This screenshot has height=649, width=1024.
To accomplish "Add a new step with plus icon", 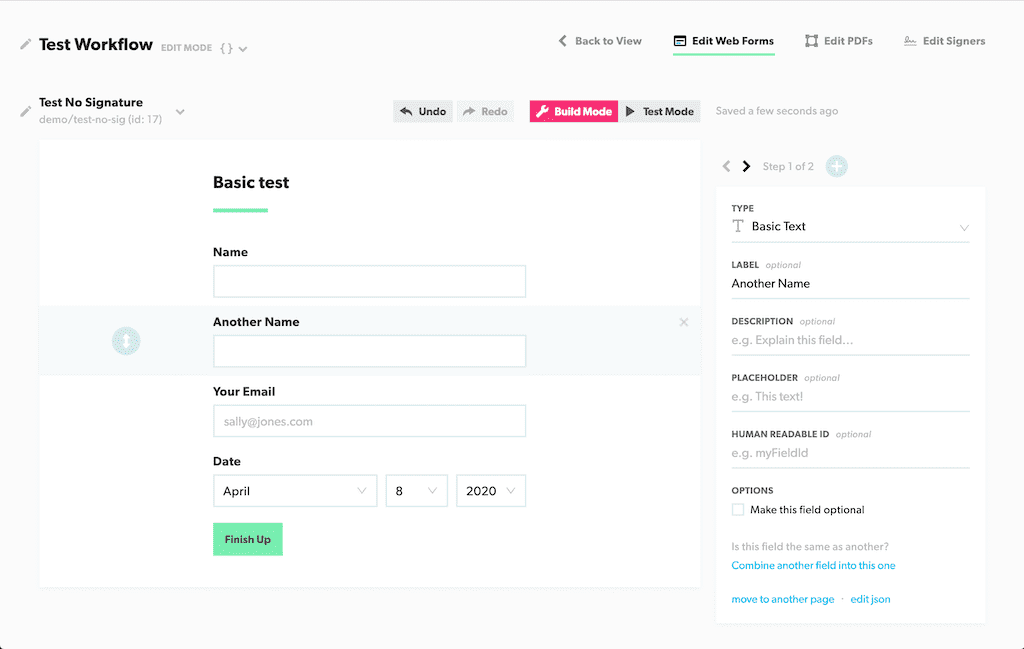I will coord(837,166).
